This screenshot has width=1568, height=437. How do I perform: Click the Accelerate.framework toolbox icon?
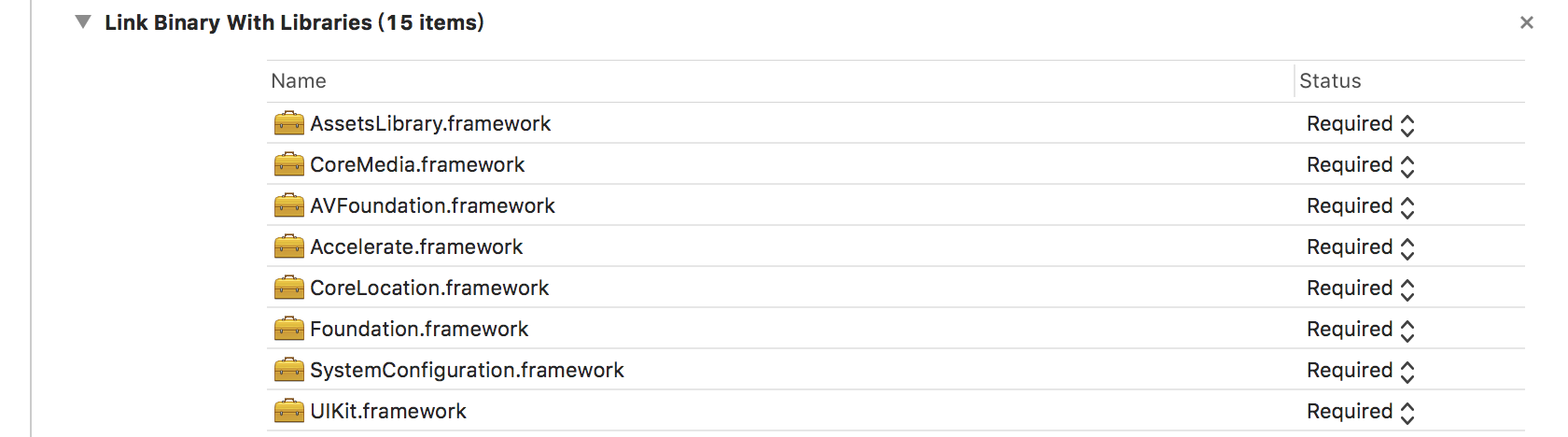point(289,247)
